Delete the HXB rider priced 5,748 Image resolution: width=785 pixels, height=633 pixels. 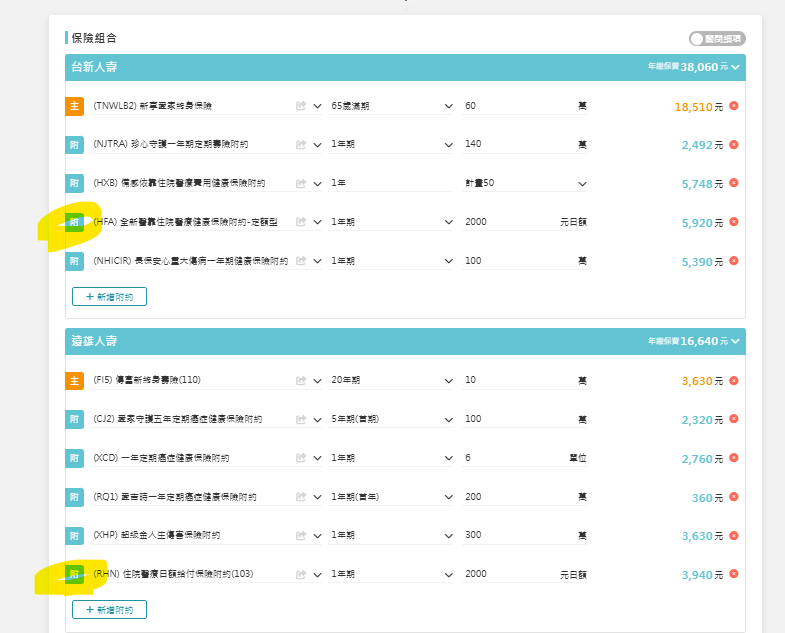[733, 183]
